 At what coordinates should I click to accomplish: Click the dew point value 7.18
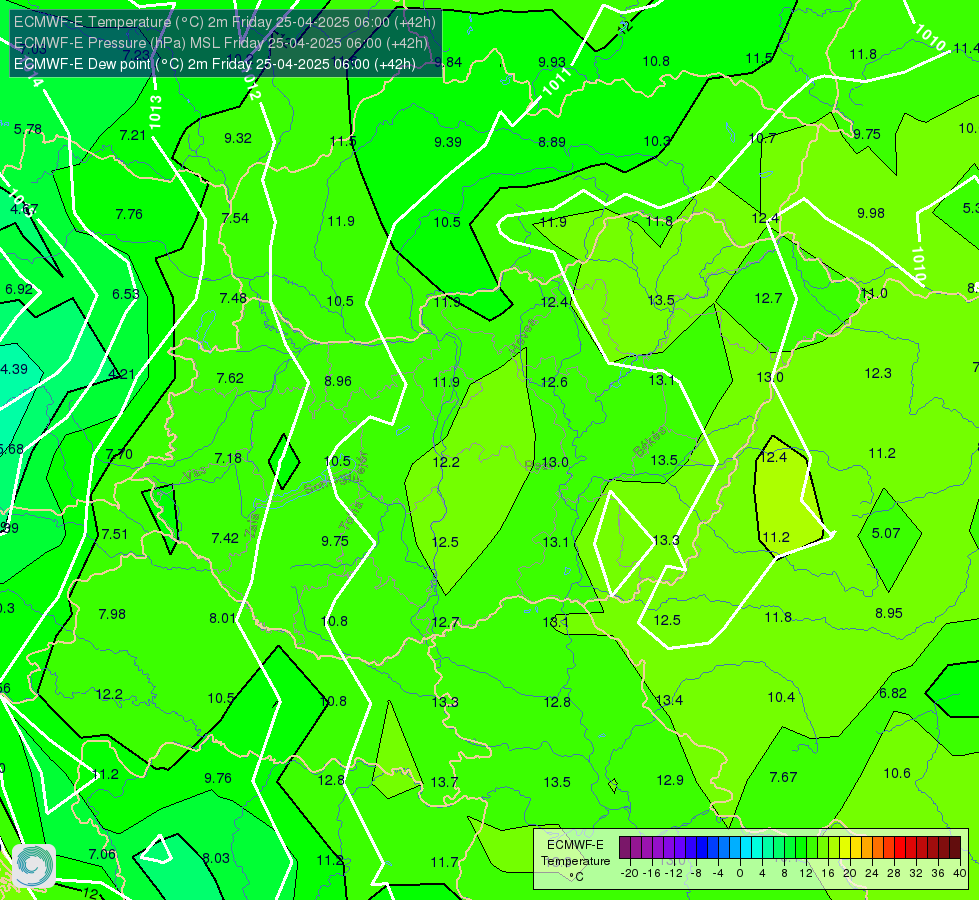click(x=229, y=458)
